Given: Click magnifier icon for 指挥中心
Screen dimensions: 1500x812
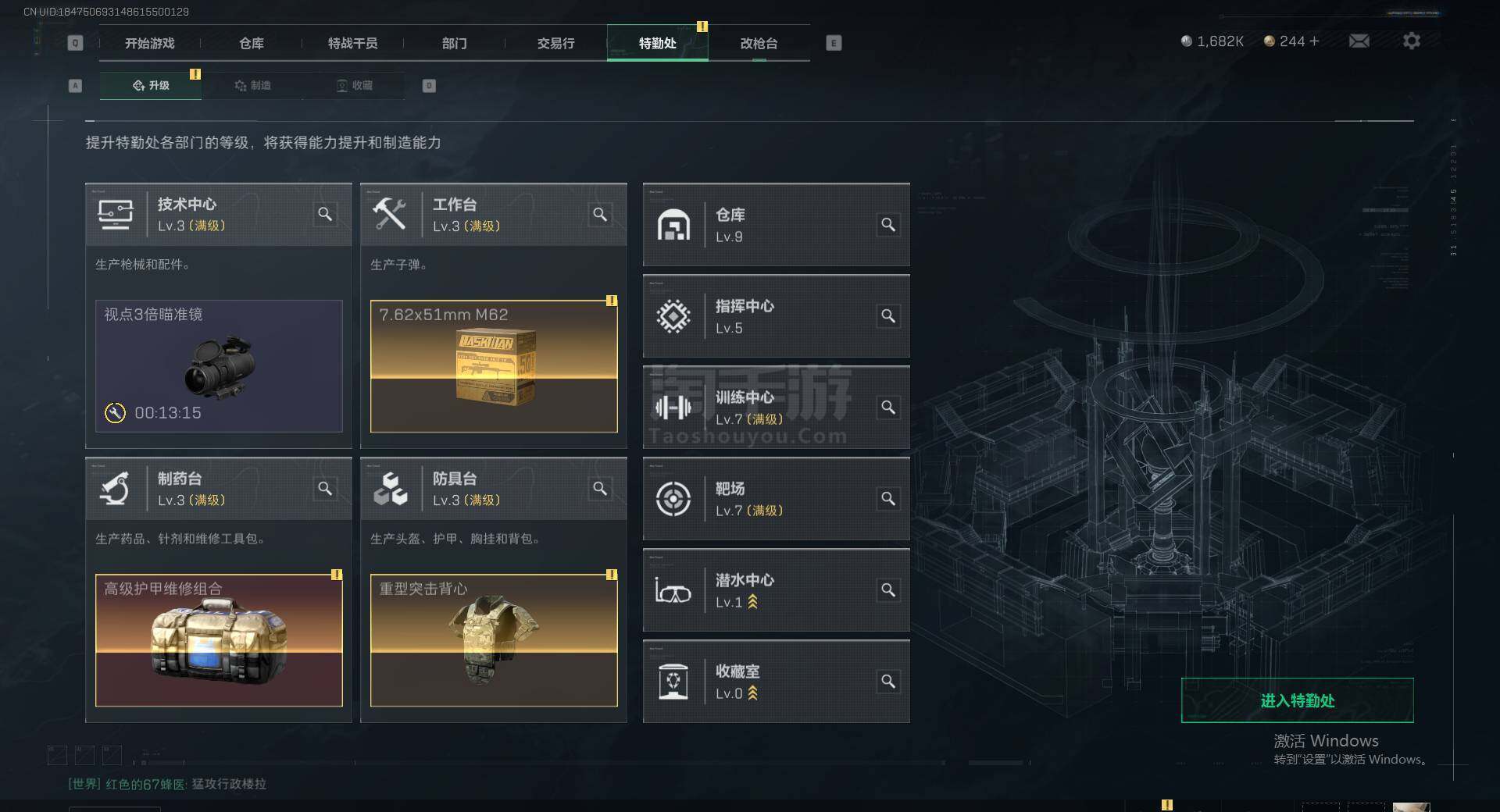Looking at the screenshot, I should [x=888, y=316].
